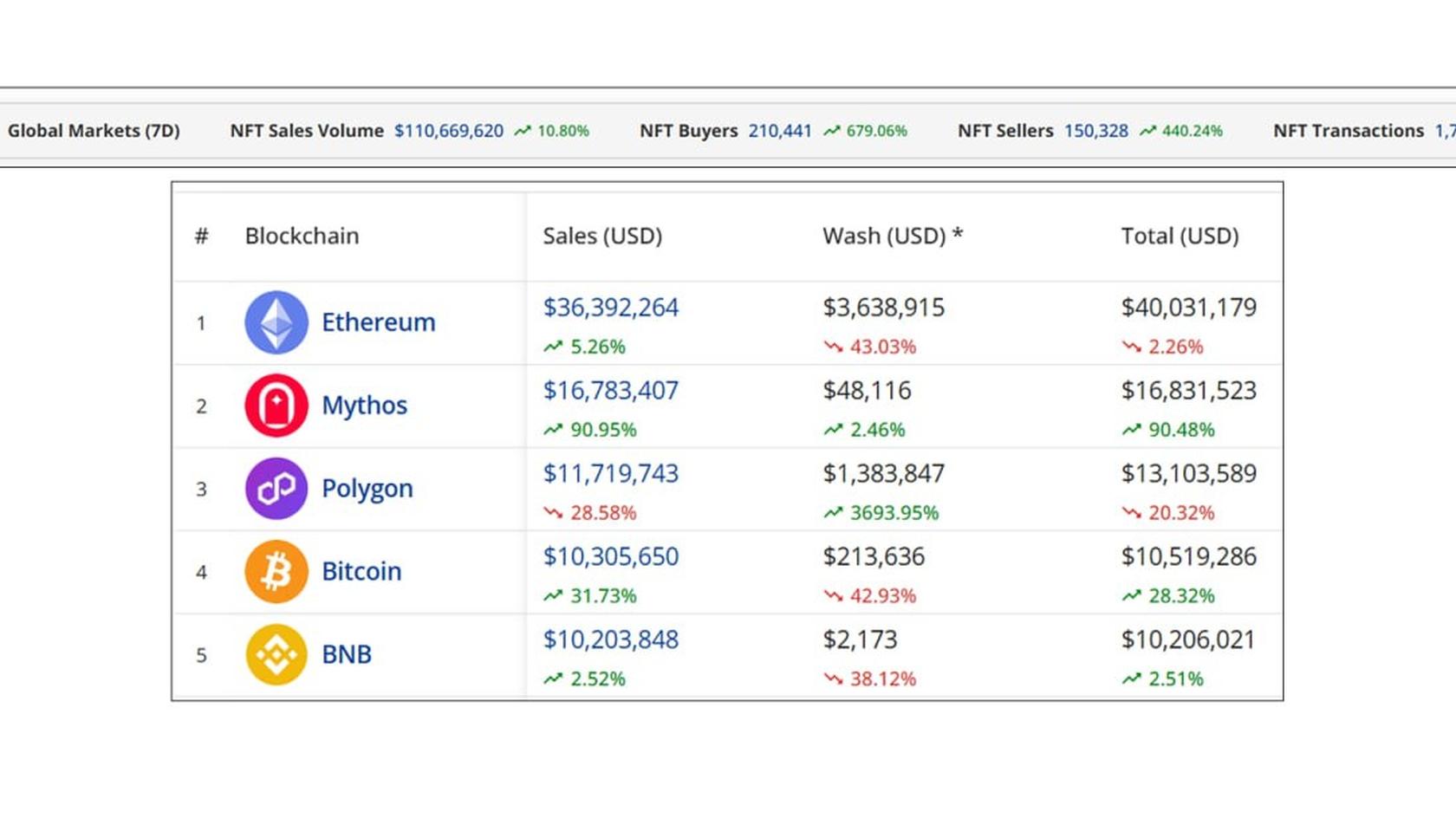Click the Bitcoin logo icon
This screenshot has height=818, width=1456.
(276, 572)
